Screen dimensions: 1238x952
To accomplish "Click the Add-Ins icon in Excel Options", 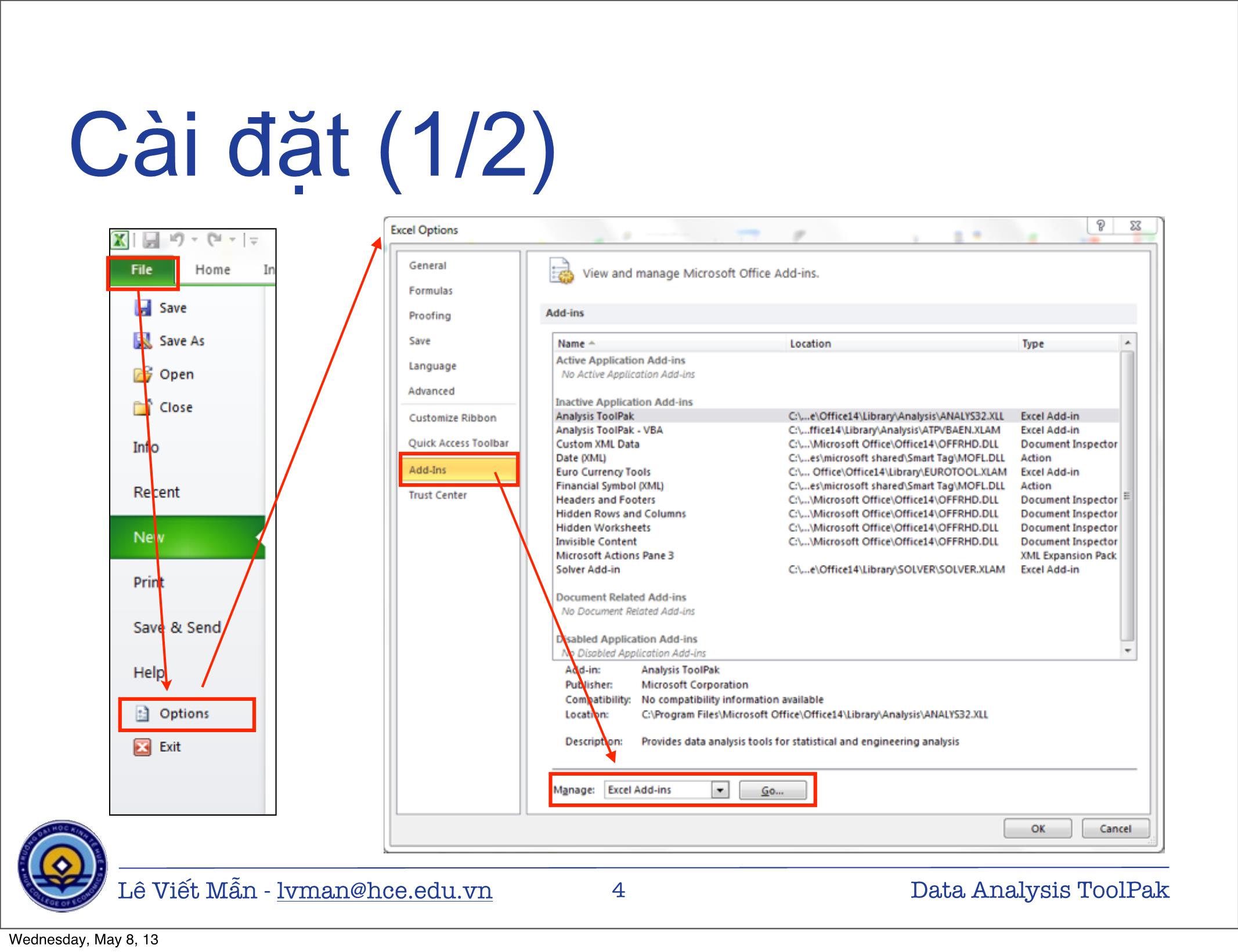I will pos(428,472).
